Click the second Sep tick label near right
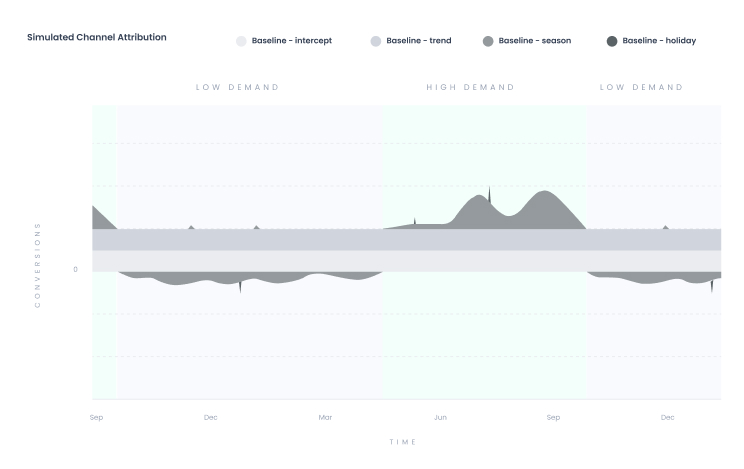This screenshot has width=744, height=469. point(553,417)
